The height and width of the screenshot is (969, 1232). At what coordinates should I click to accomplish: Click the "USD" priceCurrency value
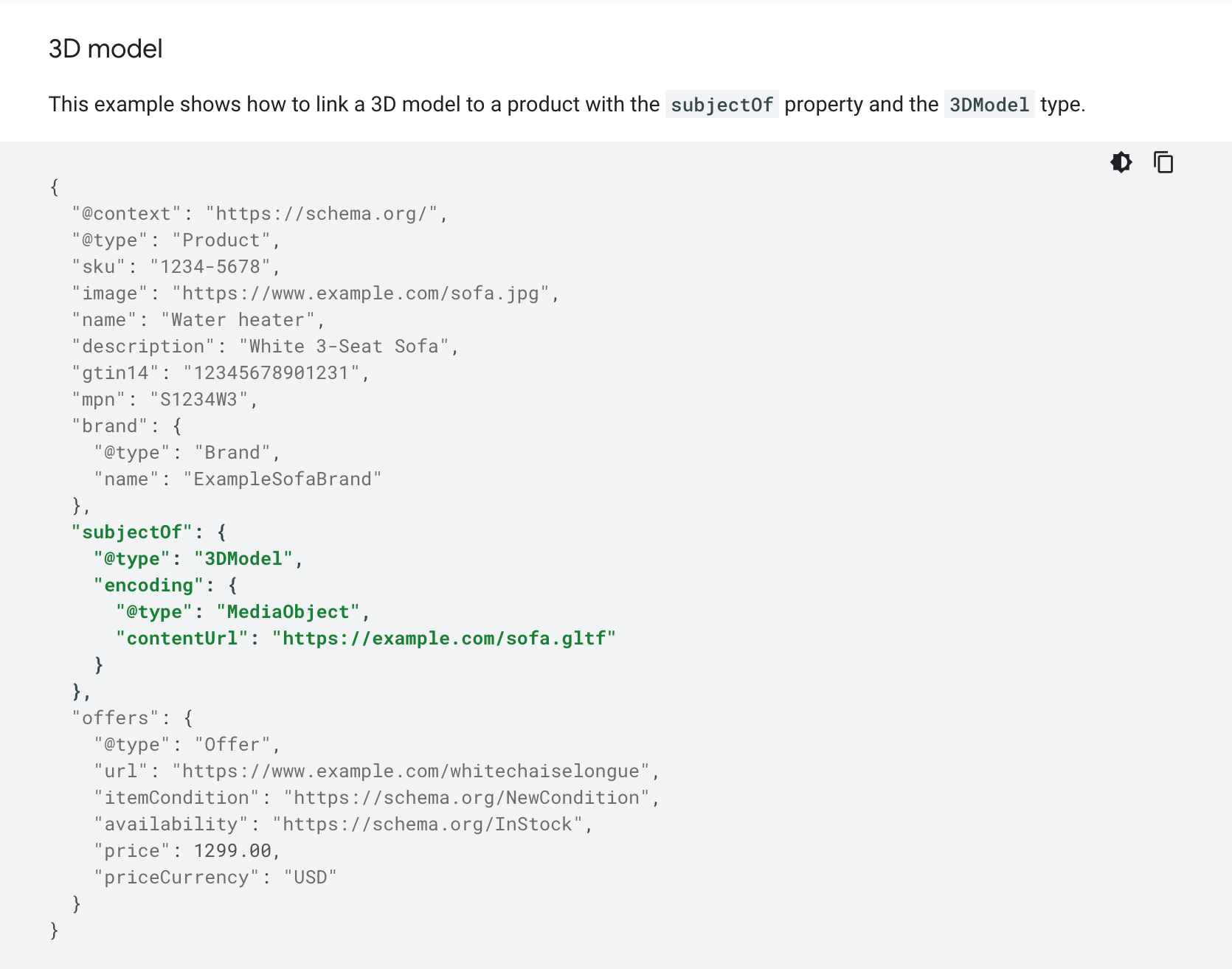click(311, 878)
